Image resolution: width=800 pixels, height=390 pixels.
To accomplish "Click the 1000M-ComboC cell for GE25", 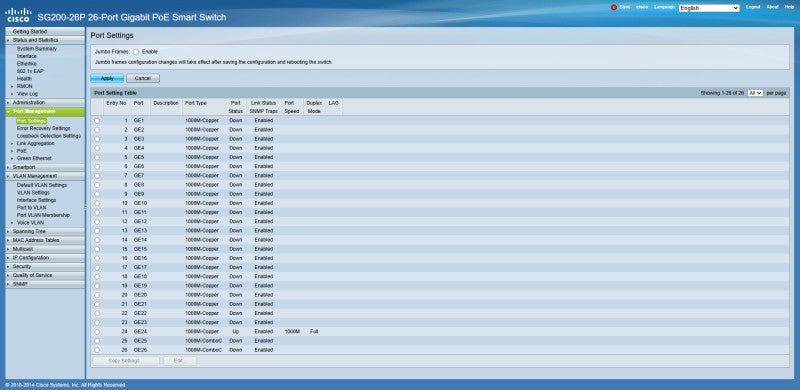I will pyautogui.click(x=204, y=341).
